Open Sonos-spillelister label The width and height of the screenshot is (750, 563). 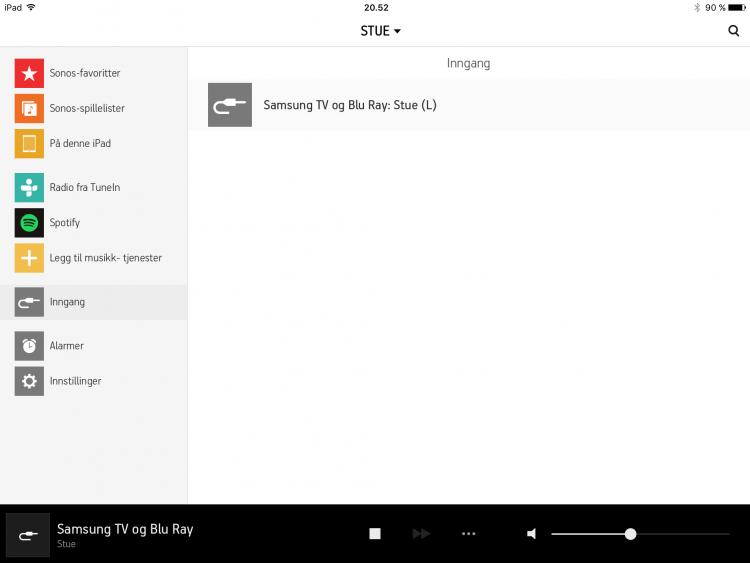(x=87, y=109)
